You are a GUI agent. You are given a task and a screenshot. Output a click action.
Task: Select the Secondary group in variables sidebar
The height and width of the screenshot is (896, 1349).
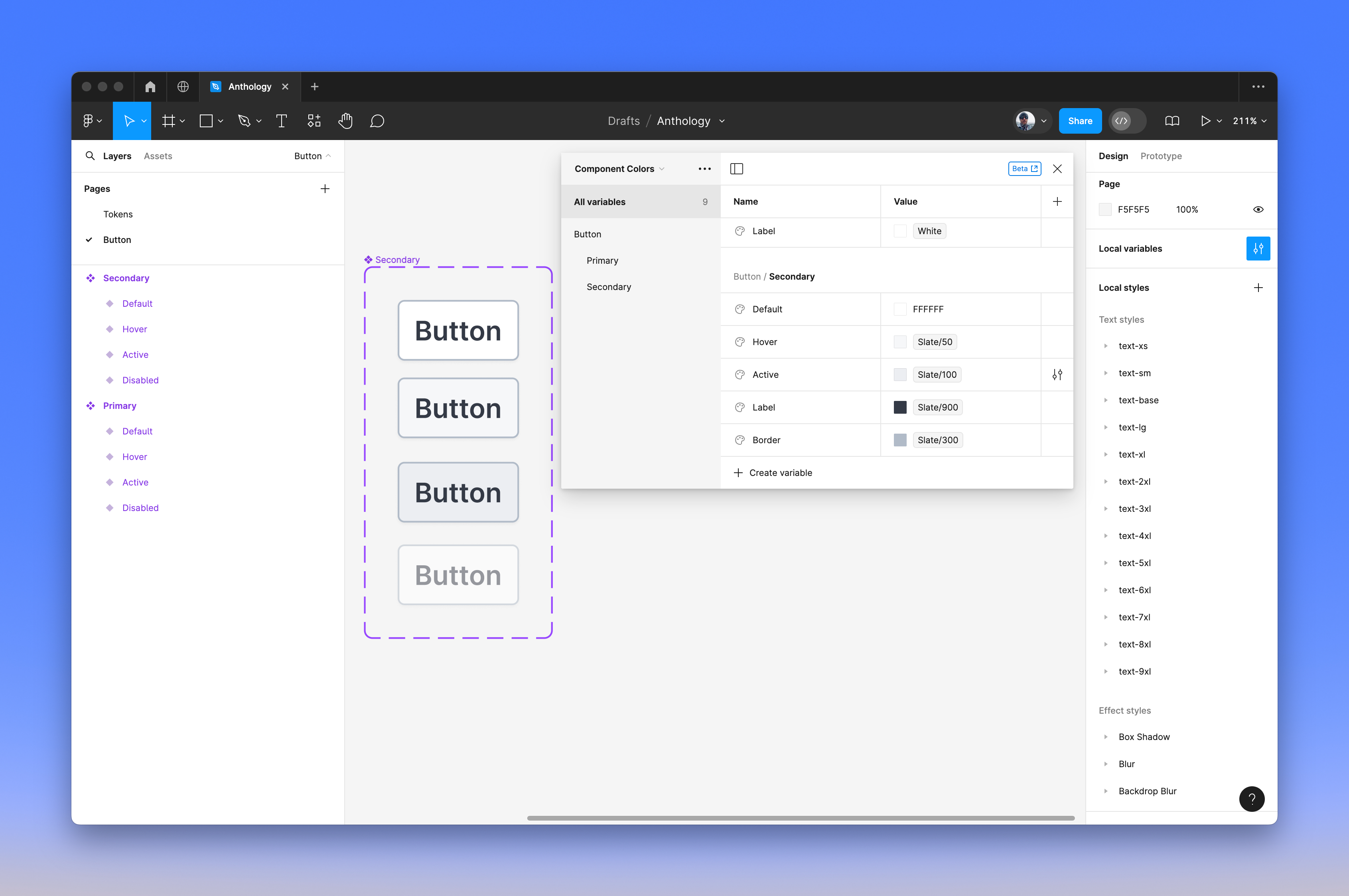609,287
